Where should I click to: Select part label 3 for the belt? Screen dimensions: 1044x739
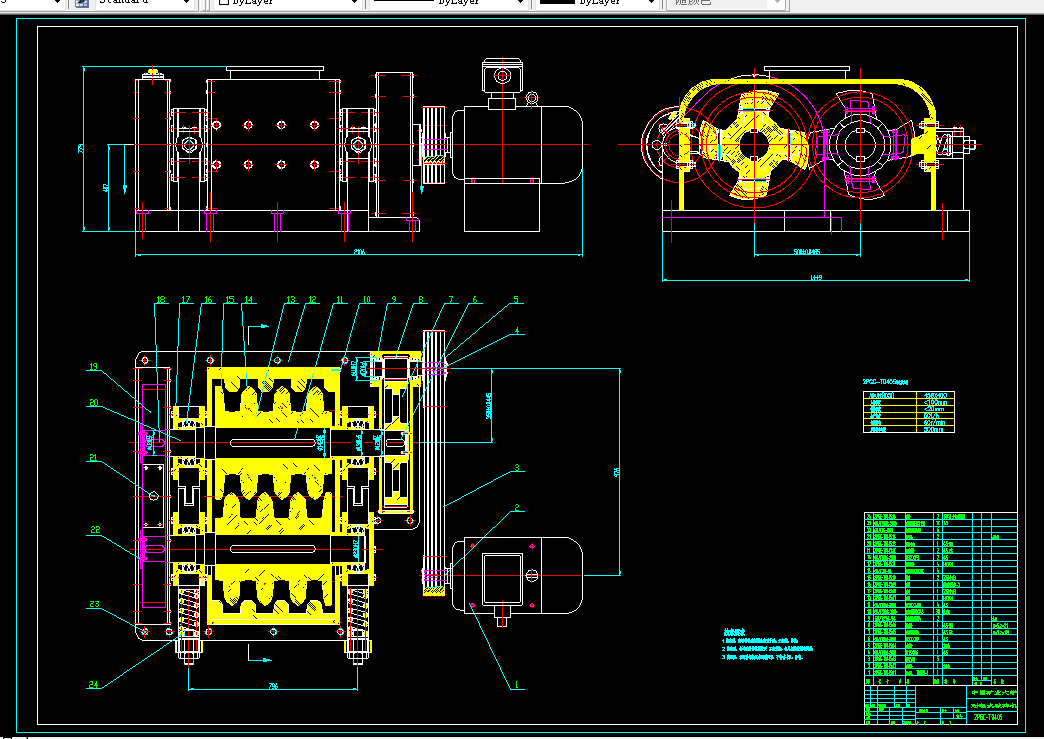coord(517,467)
